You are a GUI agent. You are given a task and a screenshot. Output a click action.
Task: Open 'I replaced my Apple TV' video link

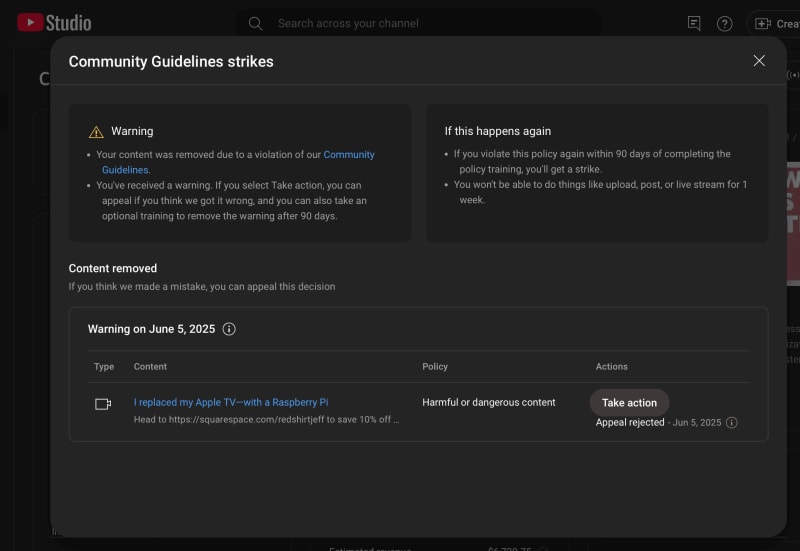point(231,402)
